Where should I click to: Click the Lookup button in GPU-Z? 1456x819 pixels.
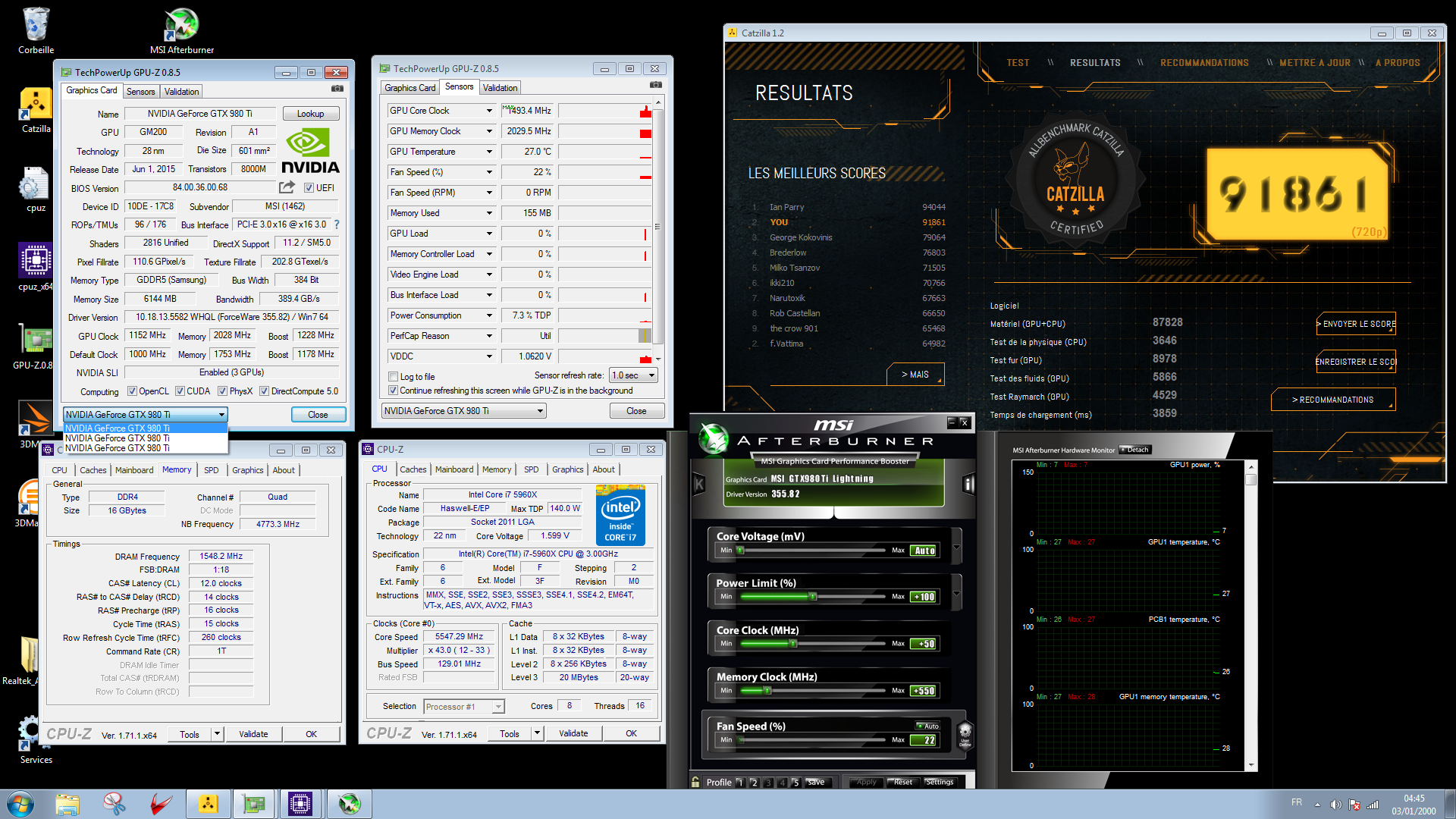(310, 114)
